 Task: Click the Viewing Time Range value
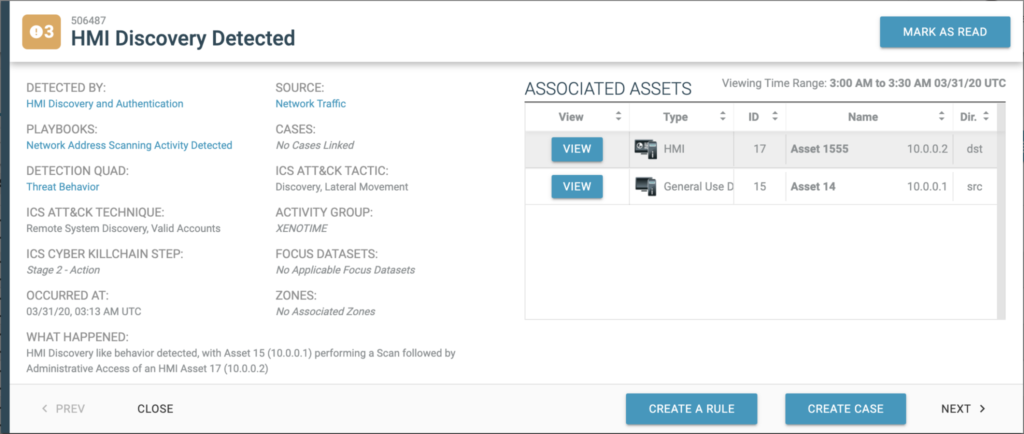[x=917, y=84]
